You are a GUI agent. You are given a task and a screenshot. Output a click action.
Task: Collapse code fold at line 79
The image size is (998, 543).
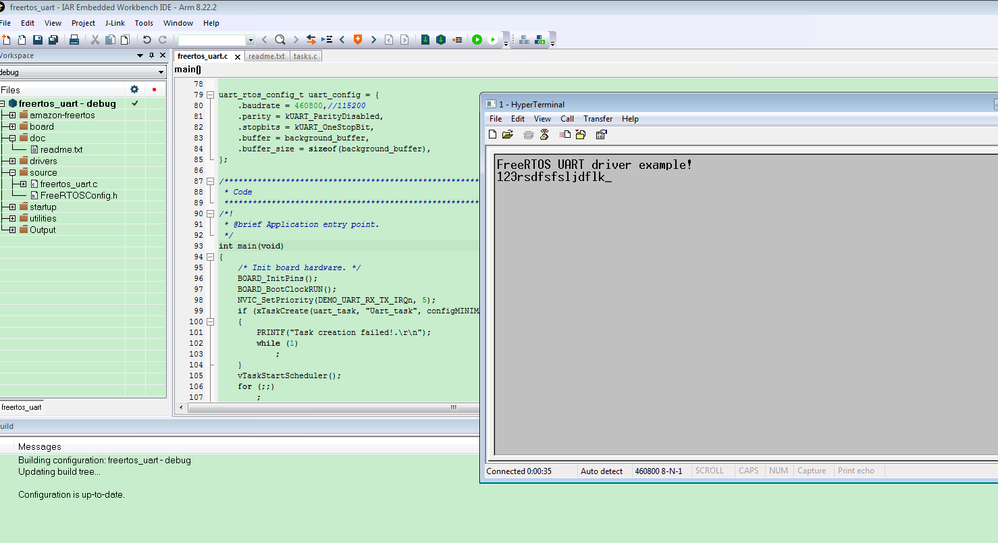pyautogui.click(x=210, y=95)
